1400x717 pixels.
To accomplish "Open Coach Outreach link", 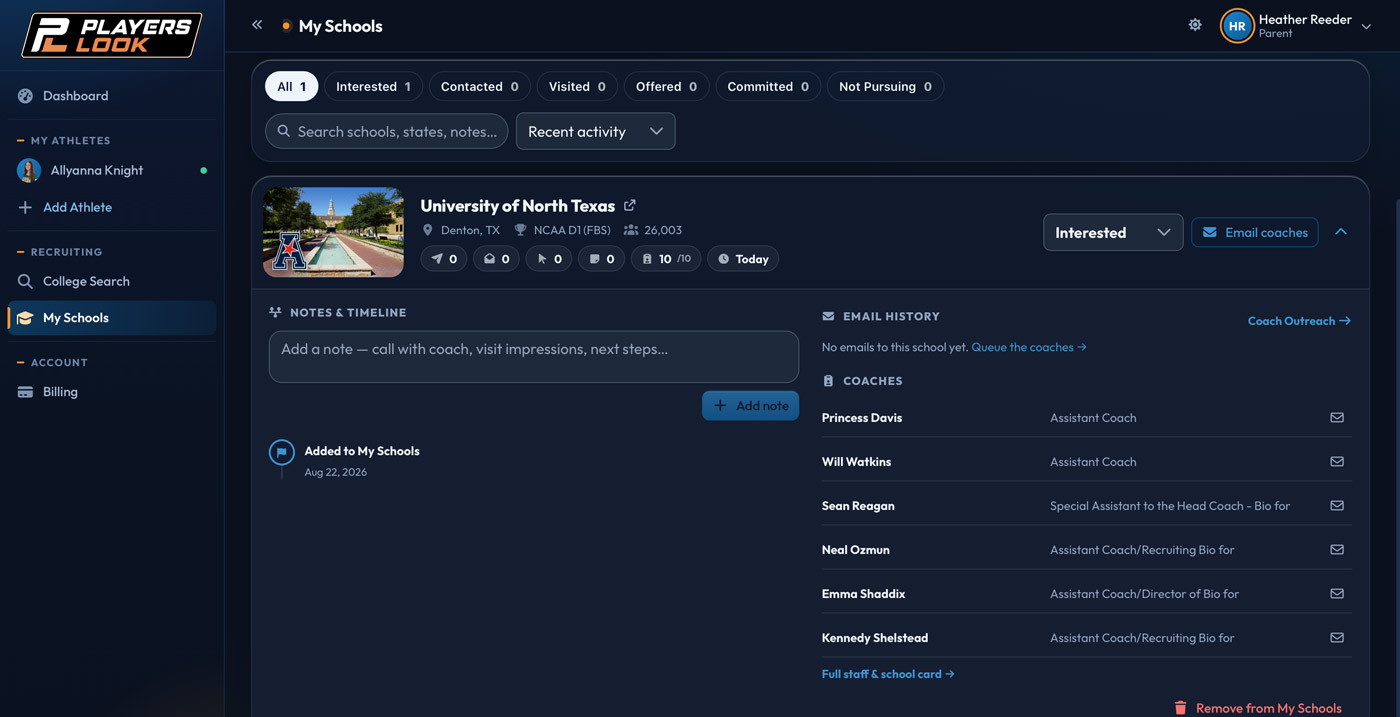I will [1299, 321].
